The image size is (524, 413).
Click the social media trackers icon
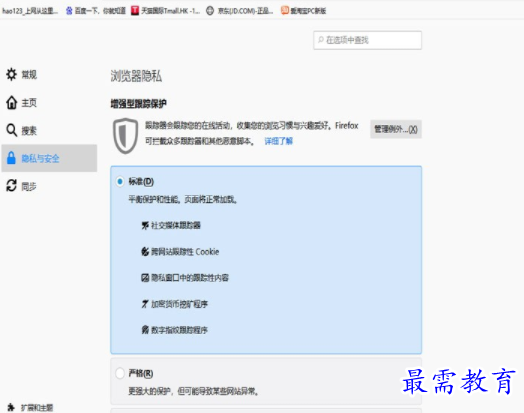[145, 226]
